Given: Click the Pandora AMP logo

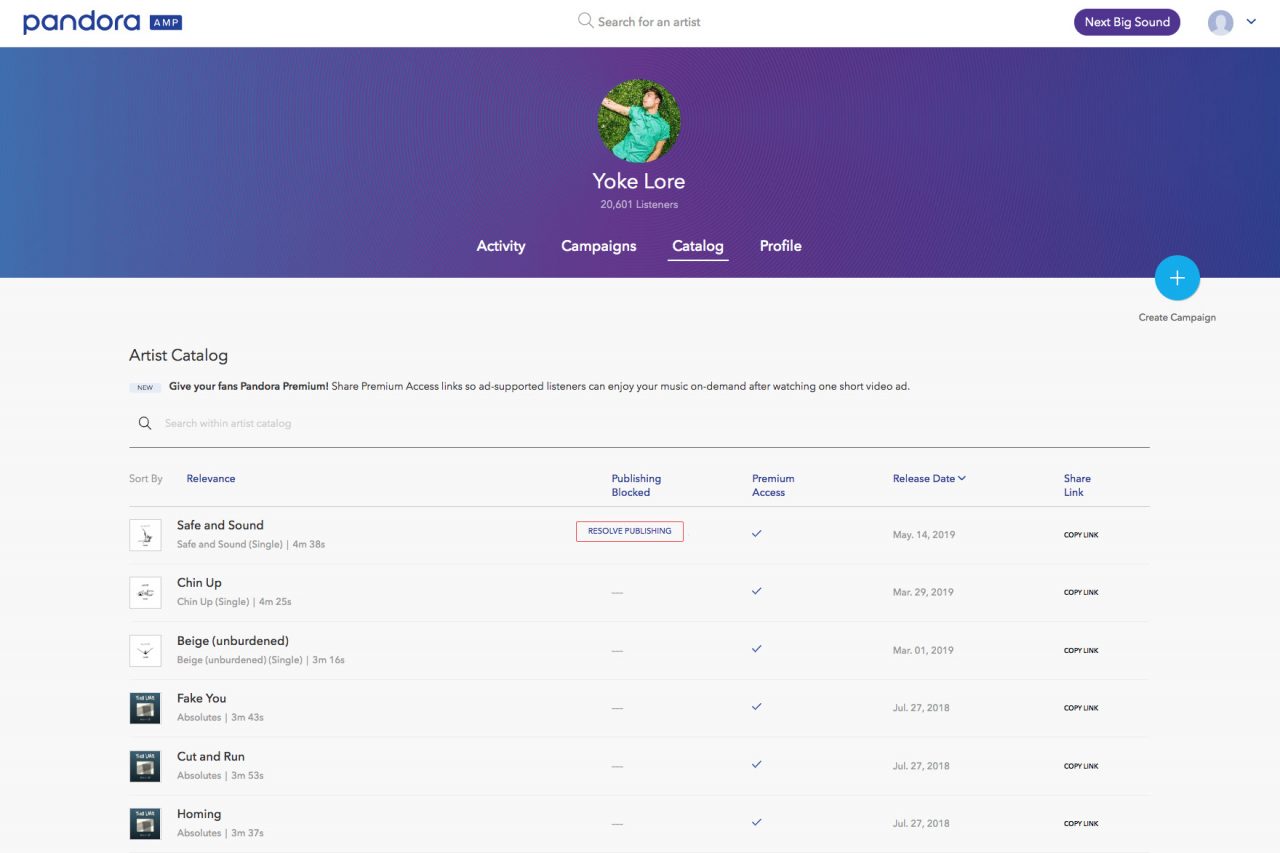Looking at the screenshot, I should tap(102, 22).
